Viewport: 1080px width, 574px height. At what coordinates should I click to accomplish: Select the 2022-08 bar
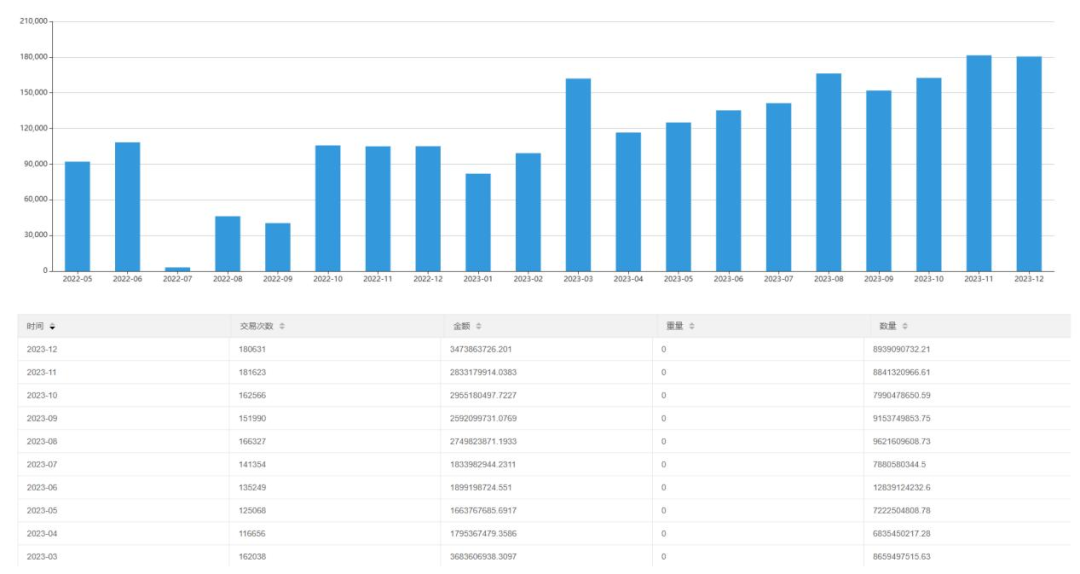click(x=228, y=244)
